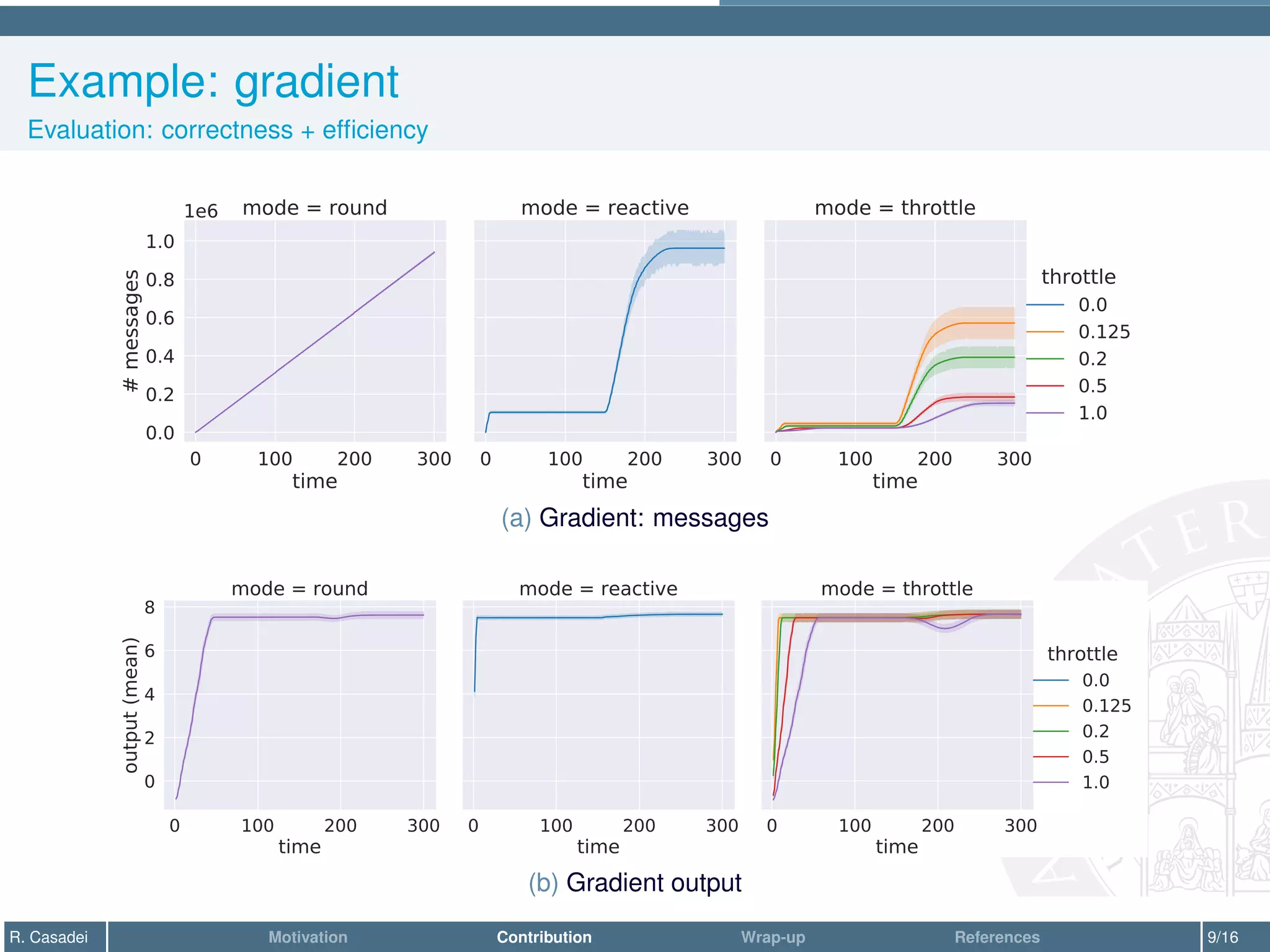The image size is (1270, 952).
Task: Click the Evaluation: correctness + efficiency subtitle
Action: [228, 130]
